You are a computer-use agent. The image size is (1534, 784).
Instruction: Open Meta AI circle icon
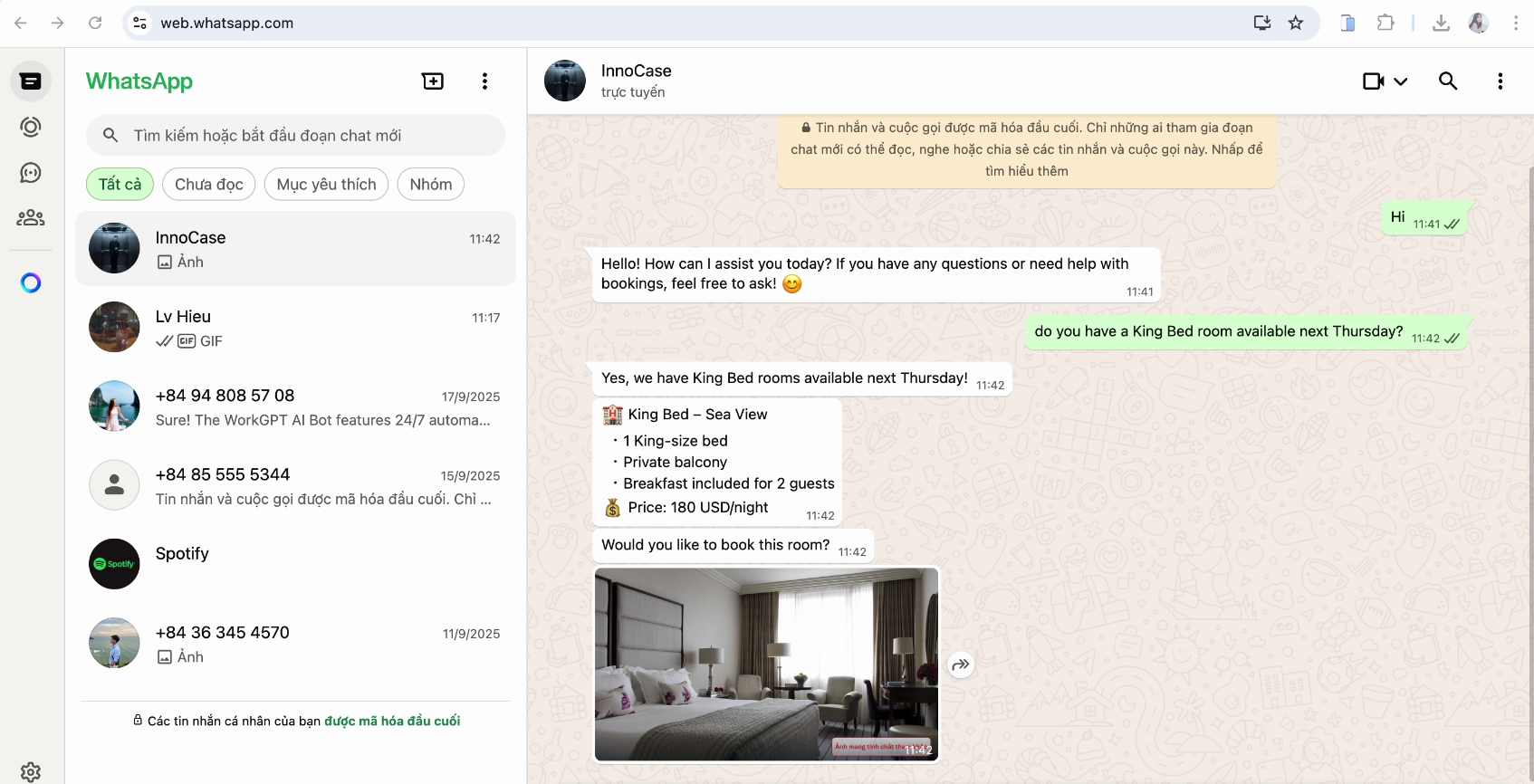point(31,283)
